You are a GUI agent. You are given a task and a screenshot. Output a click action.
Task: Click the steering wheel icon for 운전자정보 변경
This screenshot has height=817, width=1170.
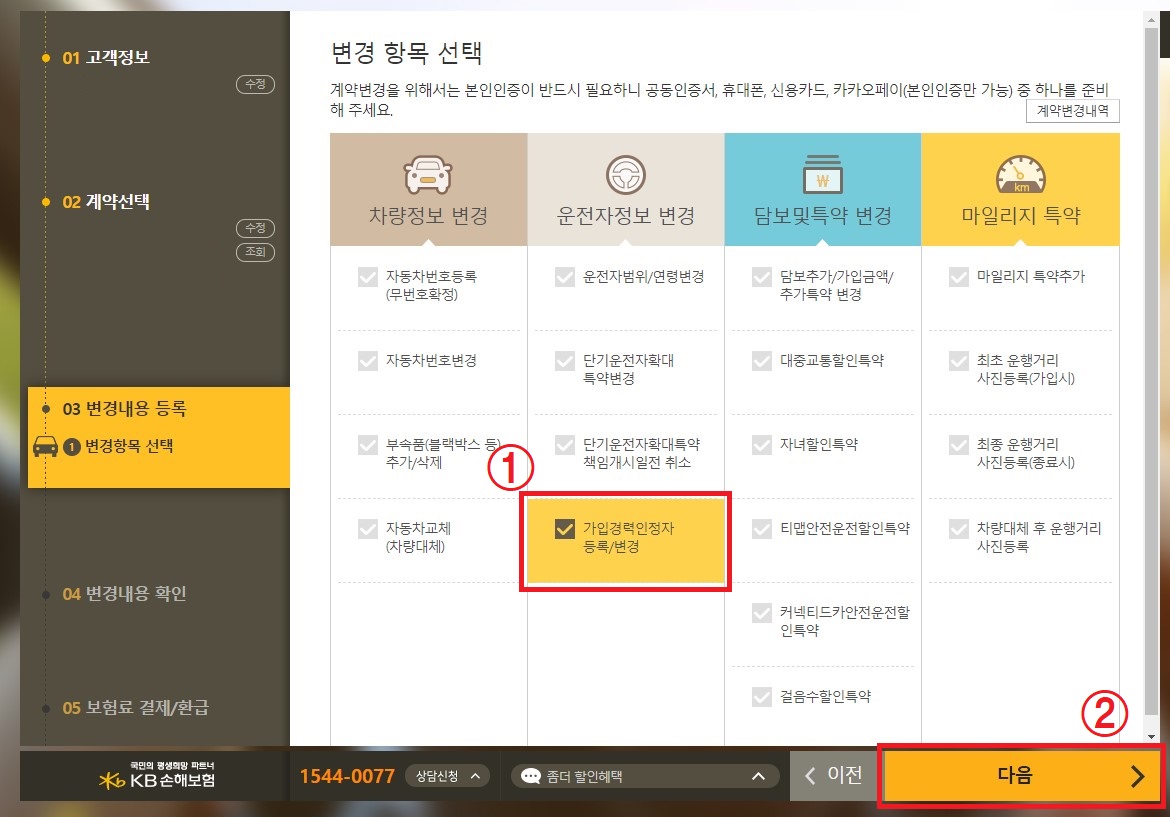coord(625,175)
